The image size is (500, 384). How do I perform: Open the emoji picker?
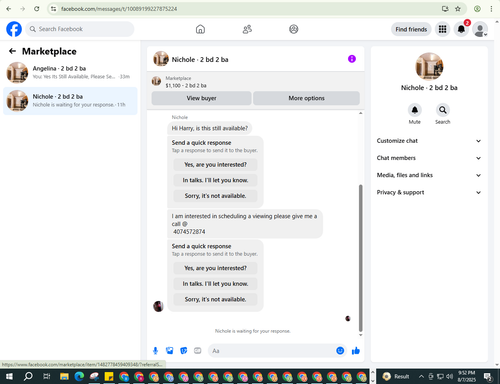coord(340,351)
